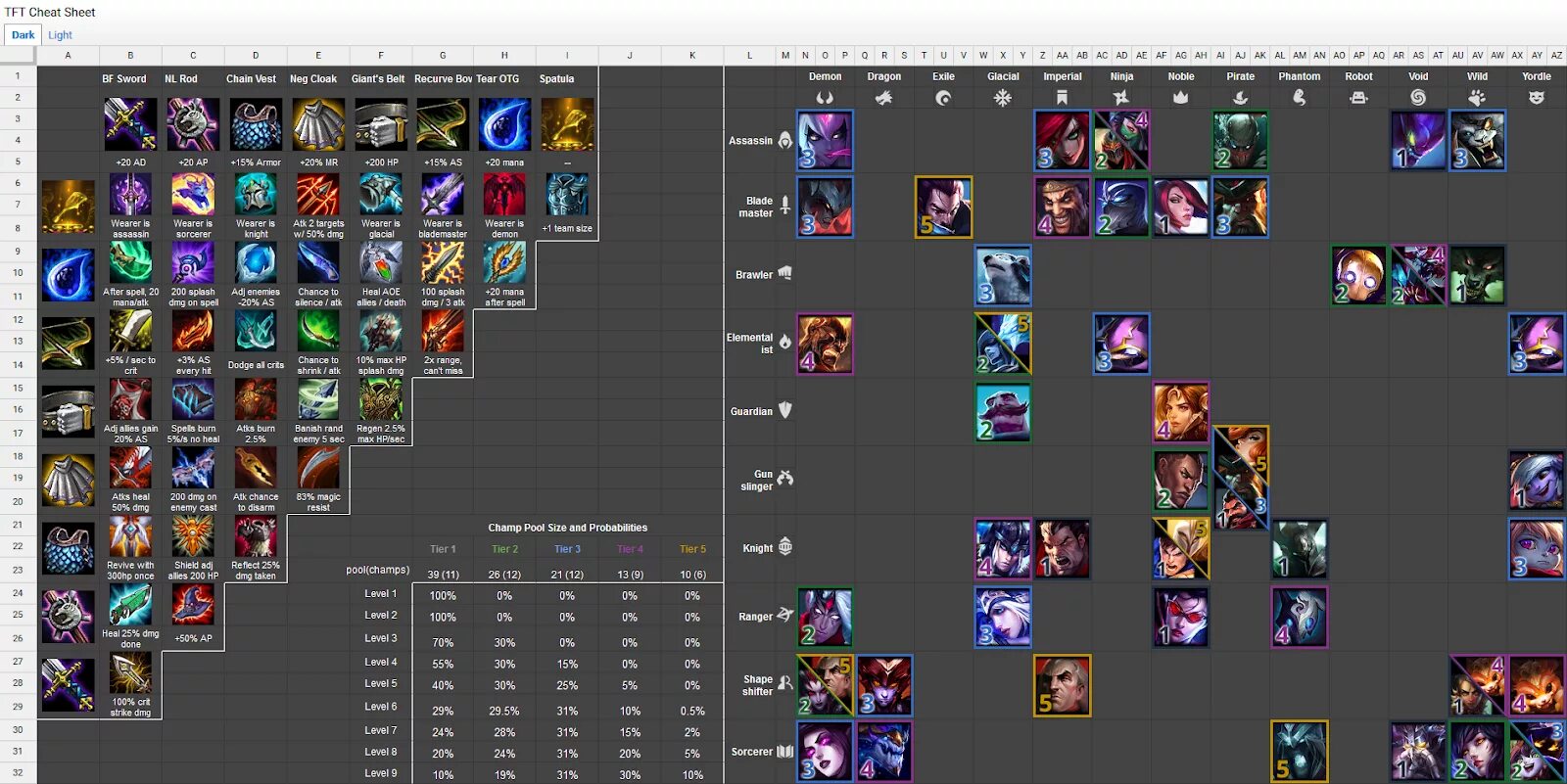Image resolution: width=1567 pixels, height=784 pixels.
Task: Click the Chain Vest item icon below its header
Action: (256, 124)
